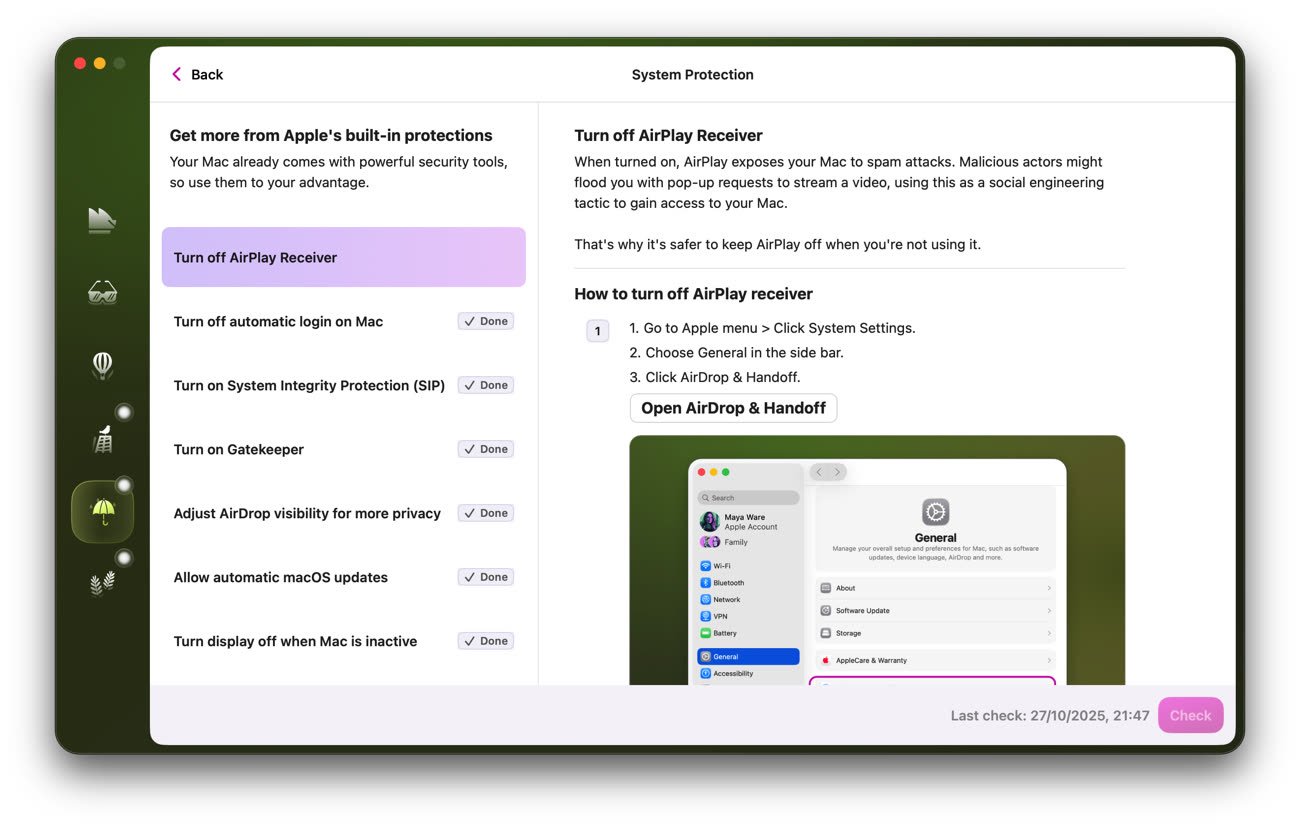Click the sunglasses icon in the sidebar
This screenshot has height=827, width=1300.
click(x=102, y=293)
